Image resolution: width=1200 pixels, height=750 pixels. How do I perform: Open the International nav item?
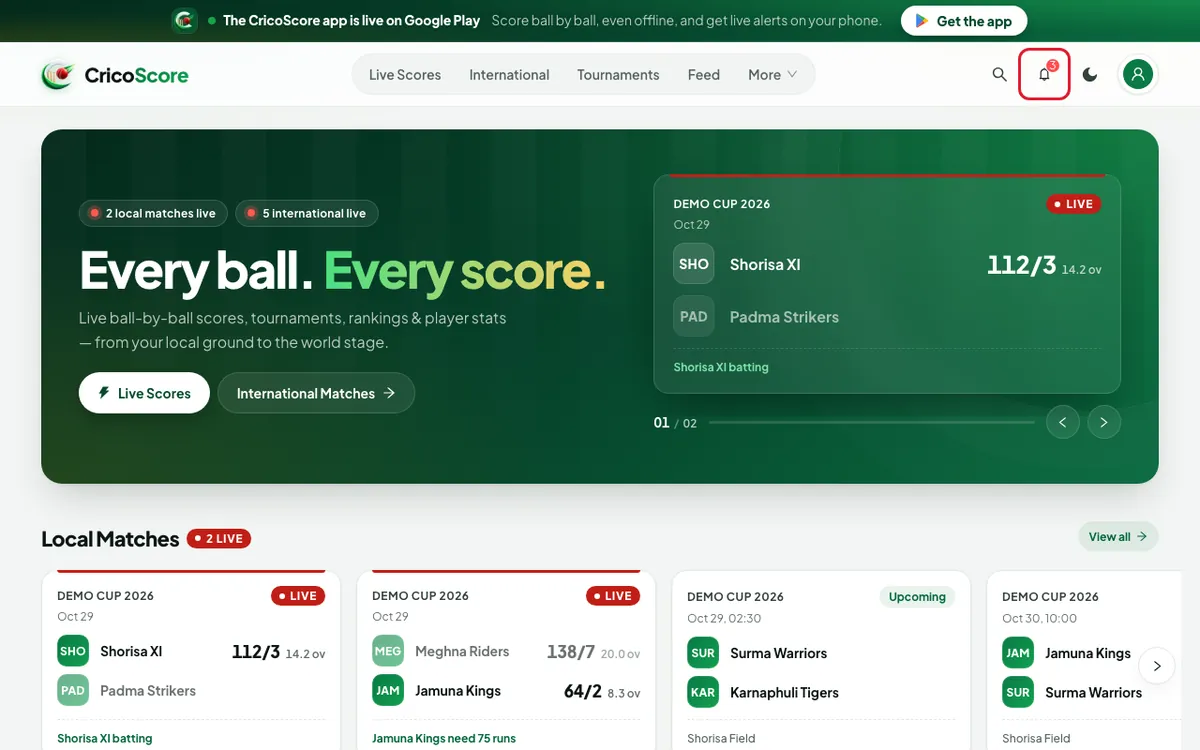(509, 75)
